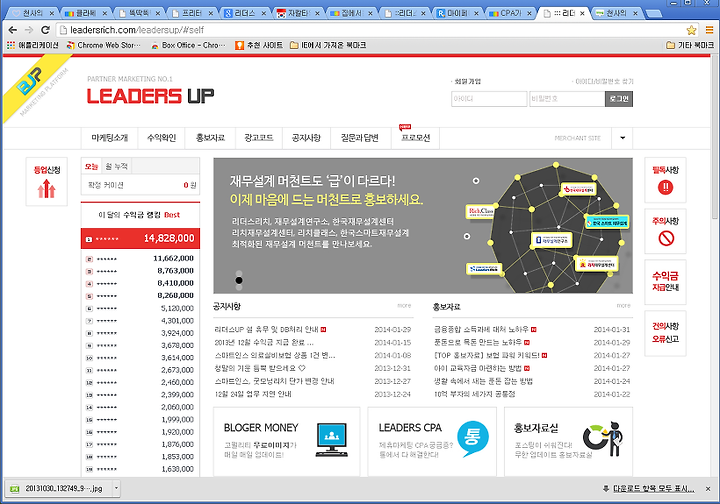The width and height of the screenshot is (720, 504).
Task: Bookmark this page with the star icon
Action: pyautogui.click(x=691, y=30)
